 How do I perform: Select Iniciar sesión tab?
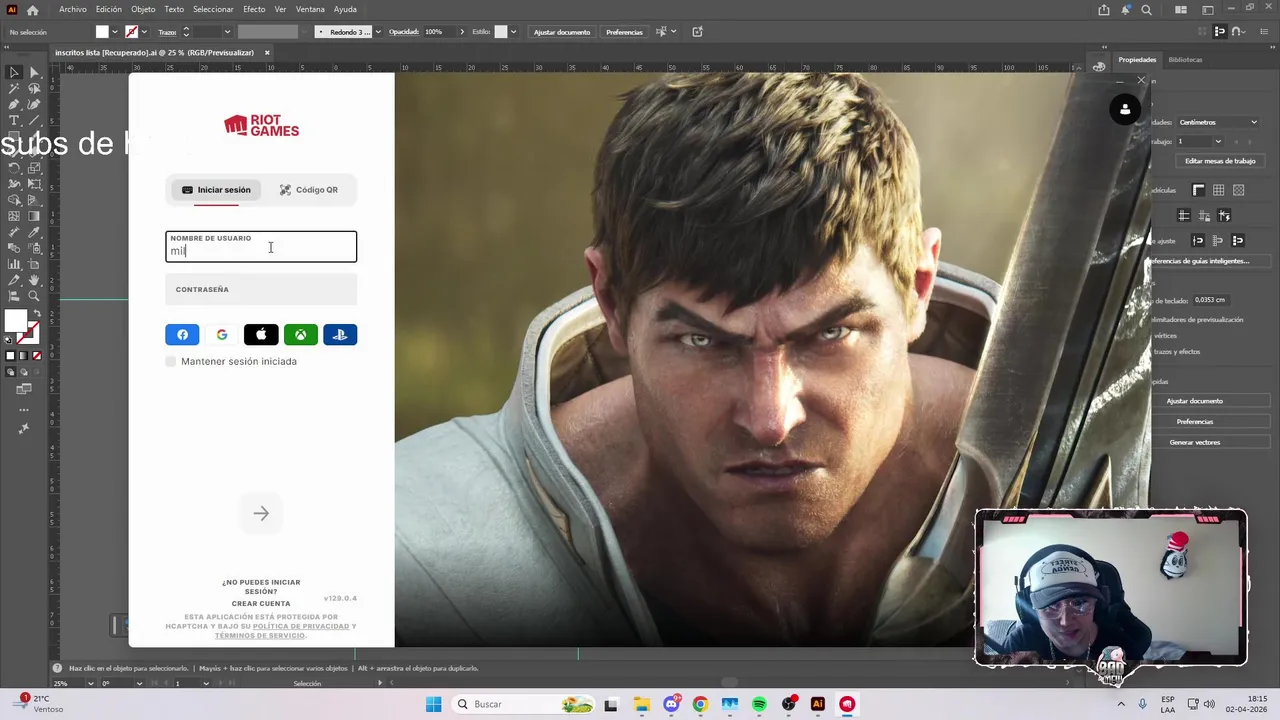[x=216, y=190]
